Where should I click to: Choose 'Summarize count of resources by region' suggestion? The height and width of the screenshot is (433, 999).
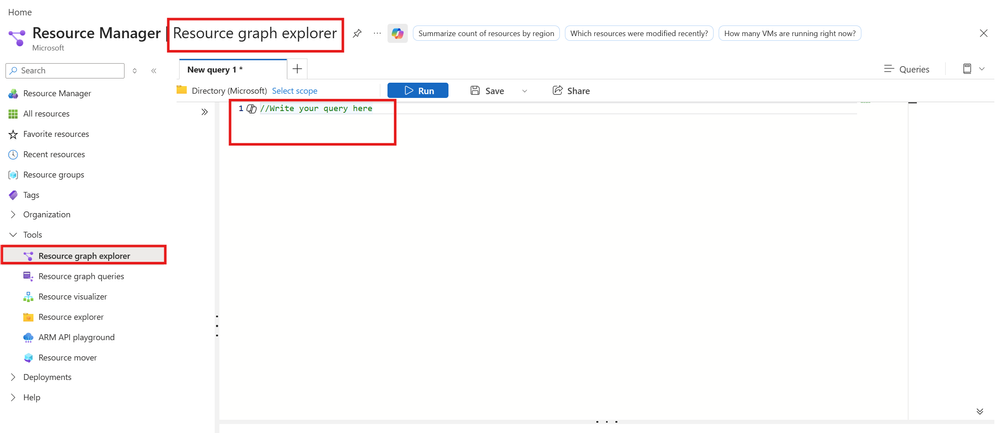pos(486,34)
